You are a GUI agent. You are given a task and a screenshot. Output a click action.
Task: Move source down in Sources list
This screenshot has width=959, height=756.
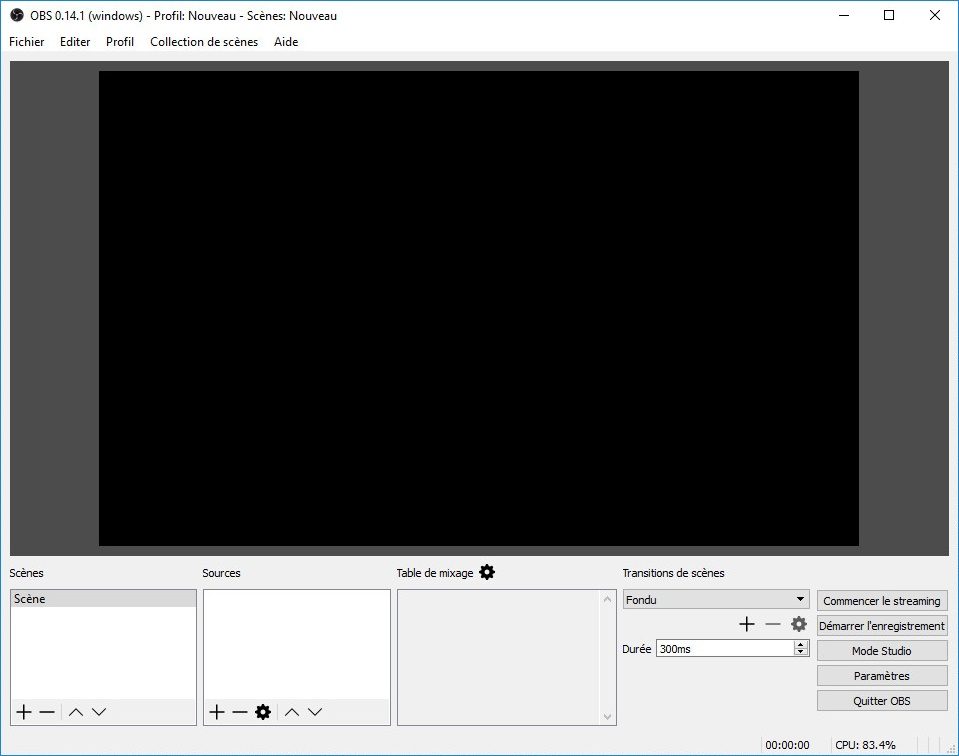pyautogui.click(x=315, y=712)
